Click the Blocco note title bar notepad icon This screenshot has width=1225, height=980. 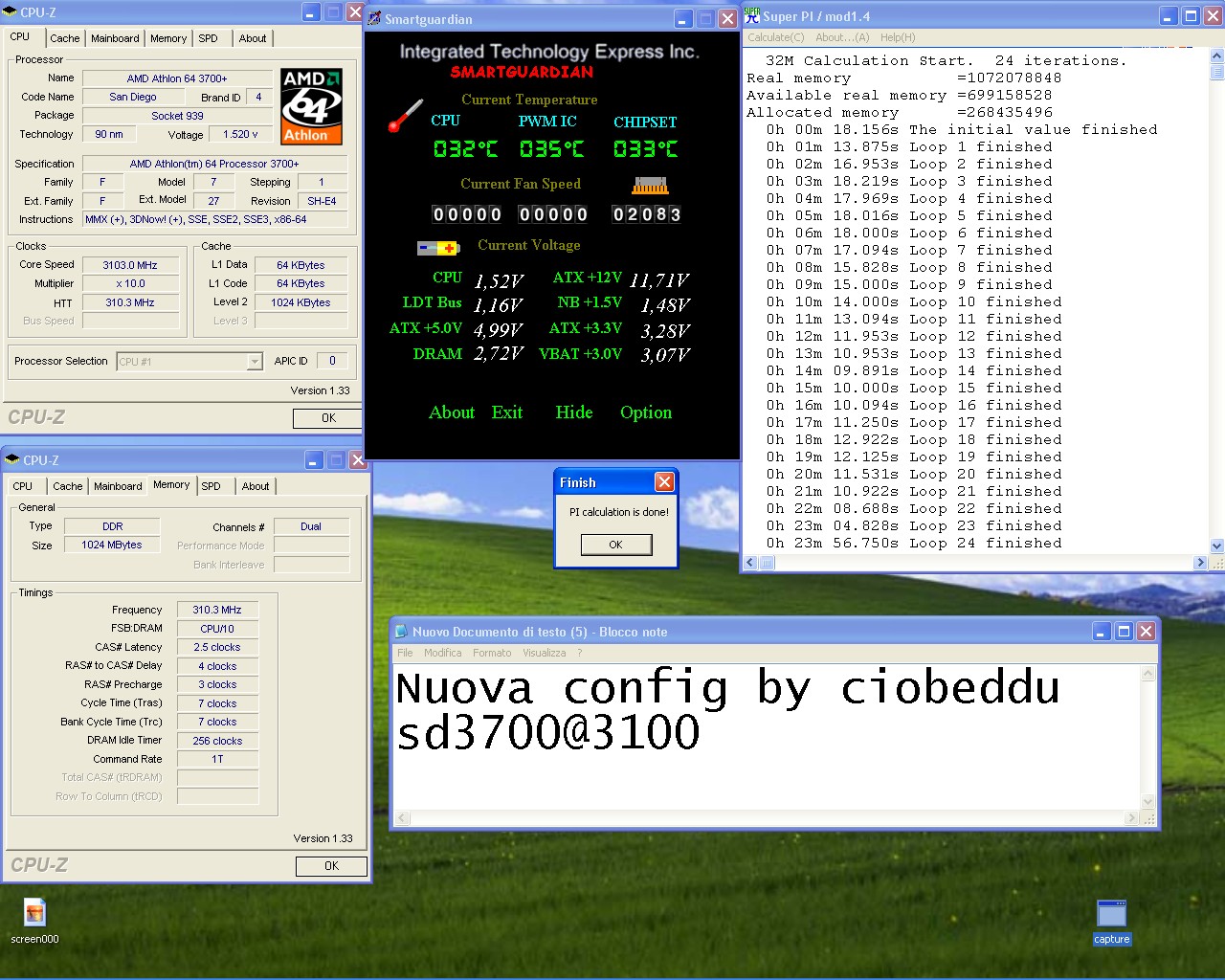tap(402, 632)
